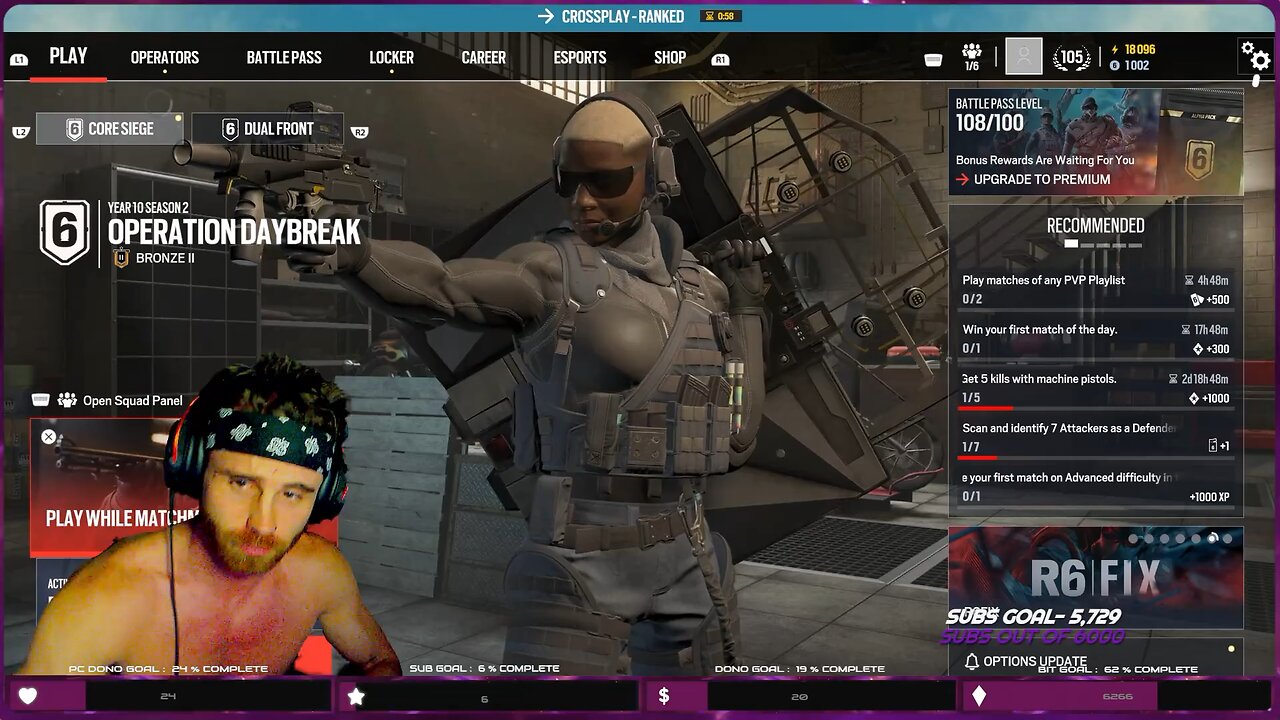The height and width of the screenshot is (720, 1280).
Task: Switch to the LOCKER tab
Action: tap(391, 57)
